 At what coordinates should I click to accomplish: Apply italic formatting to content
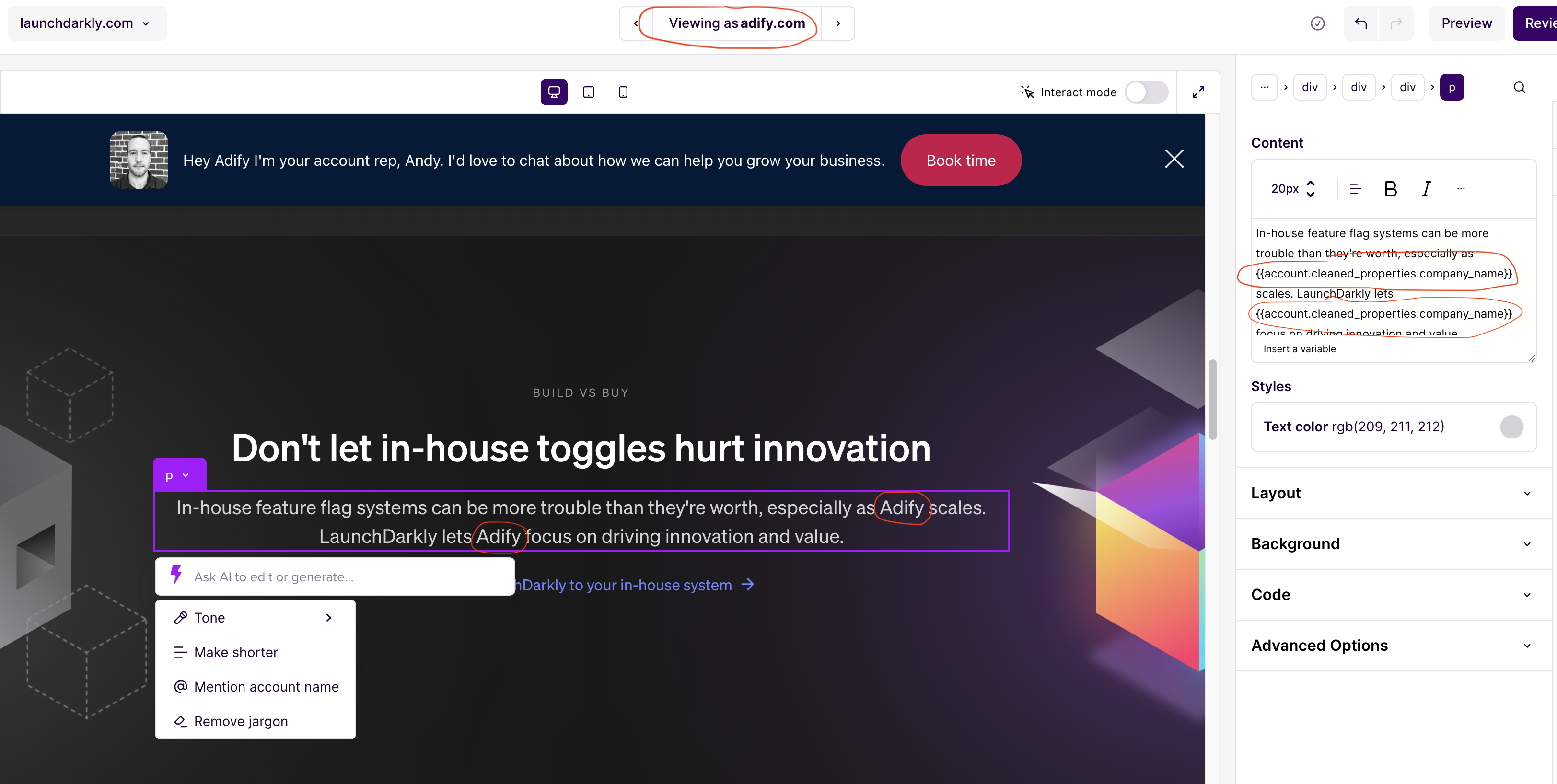1426,189
